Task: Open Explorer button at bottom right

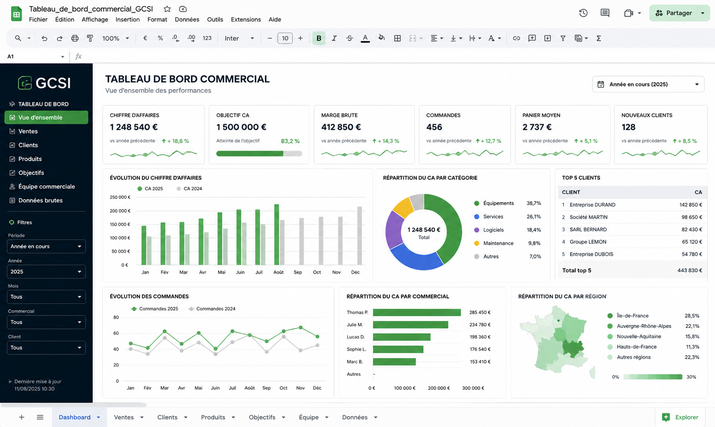Action: point(680,417)
